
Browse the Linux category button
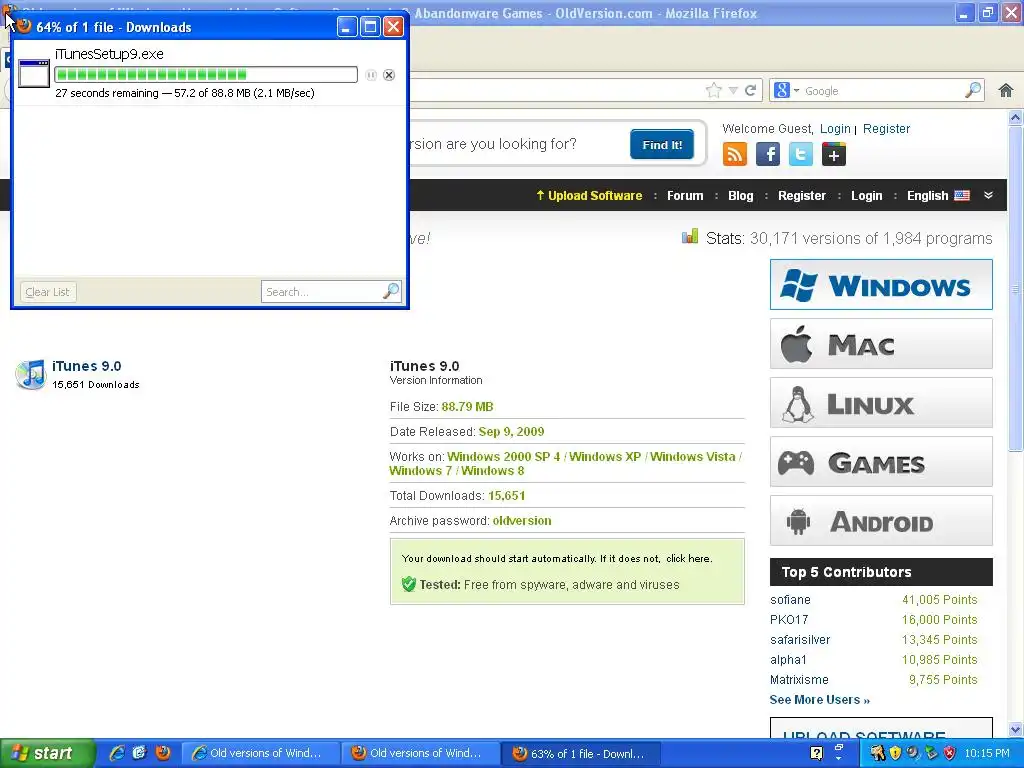pos(881,403)
